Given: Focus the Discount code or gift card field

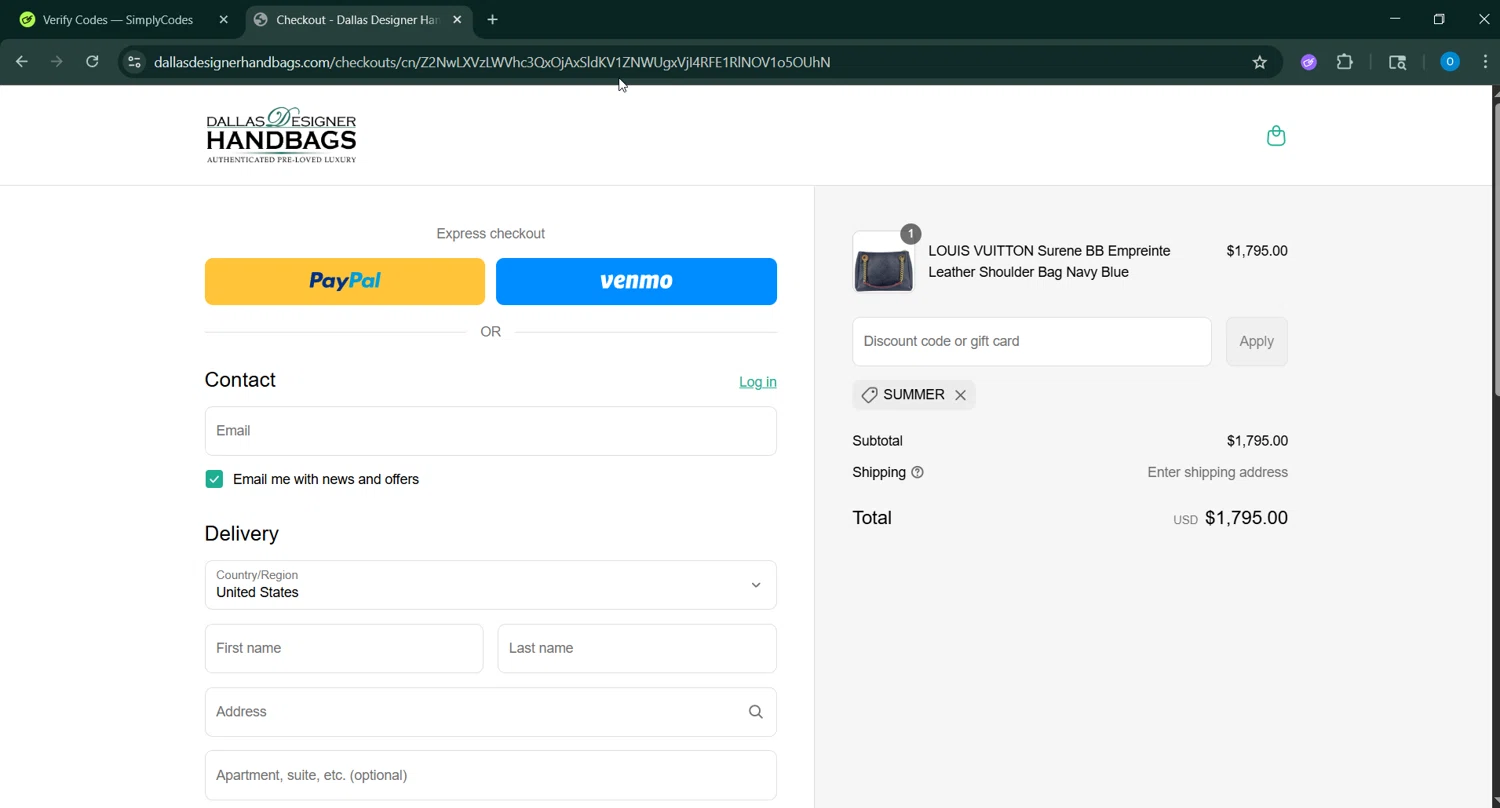Looking at the screenshot, I should point(1032,341).
